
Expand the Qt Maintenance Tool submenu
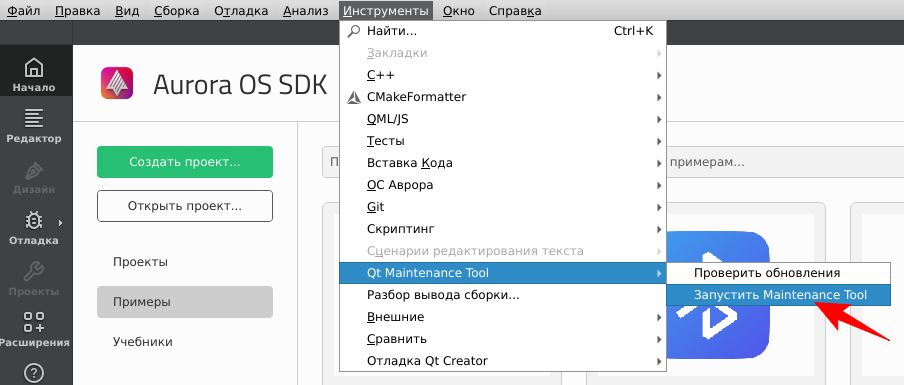pos(503,273)
